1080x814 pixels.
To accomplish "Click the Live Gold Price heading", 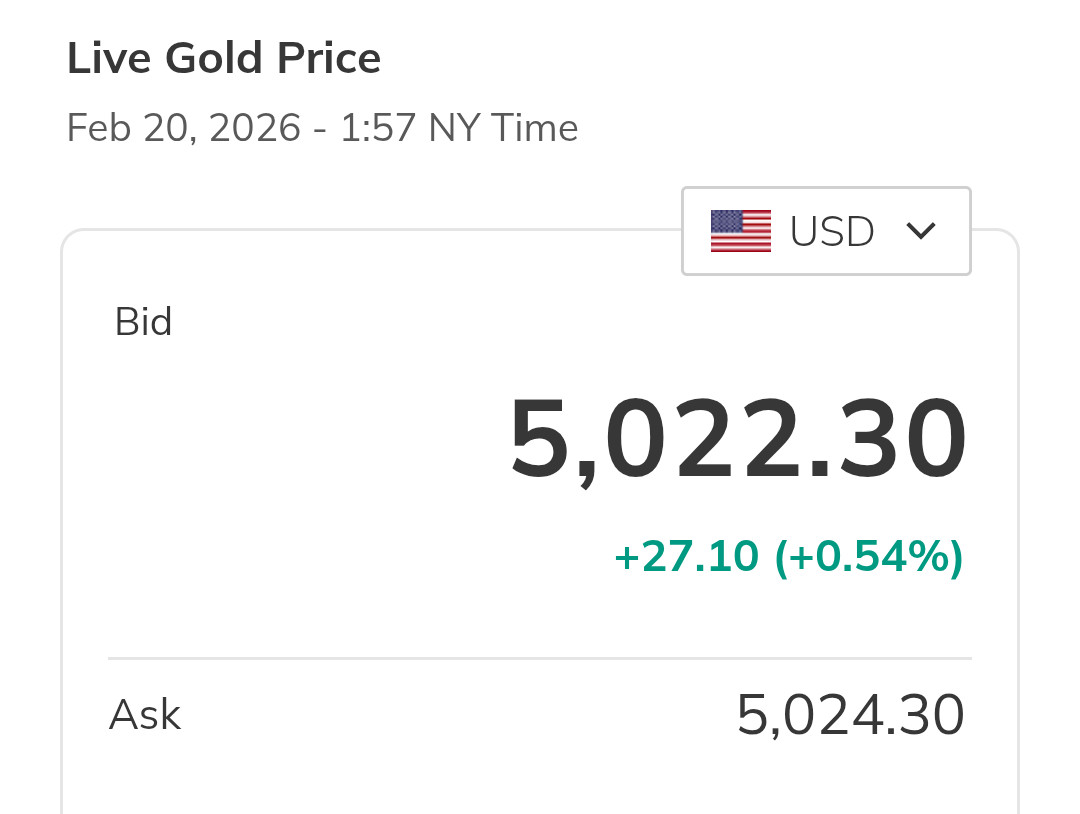I will (224, 59).
